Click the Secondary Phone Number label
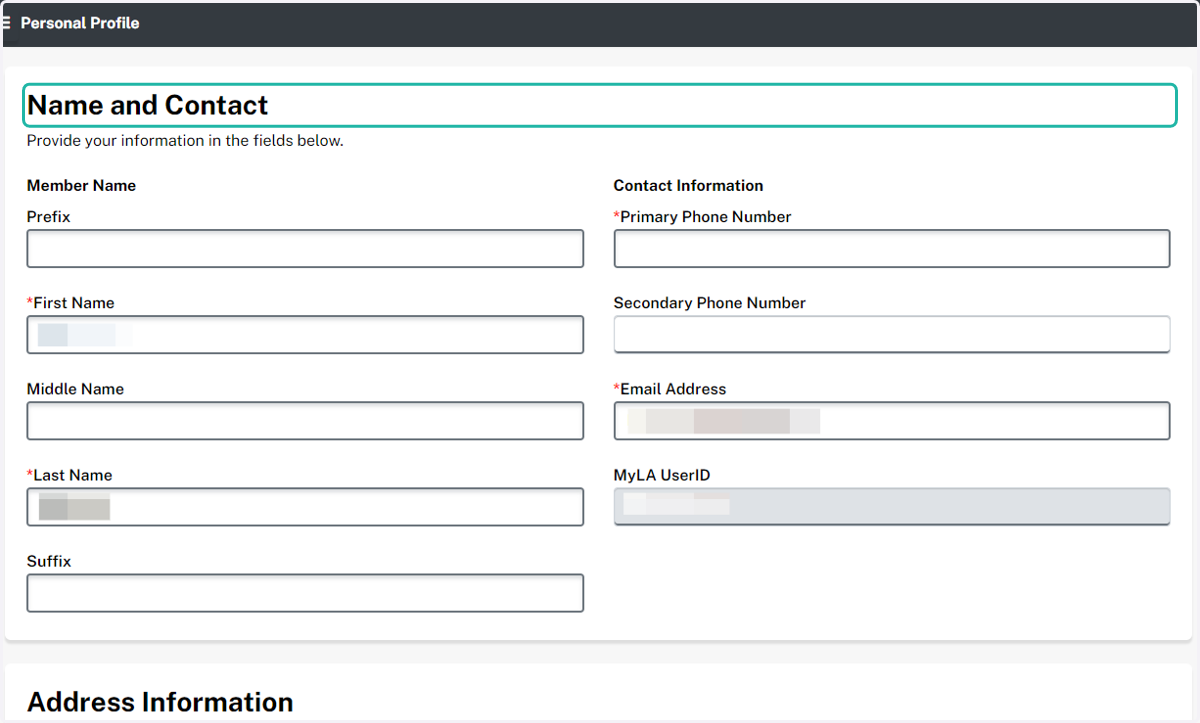The height and width of the screenshot is (723, 1200). (x=710, y=303)
